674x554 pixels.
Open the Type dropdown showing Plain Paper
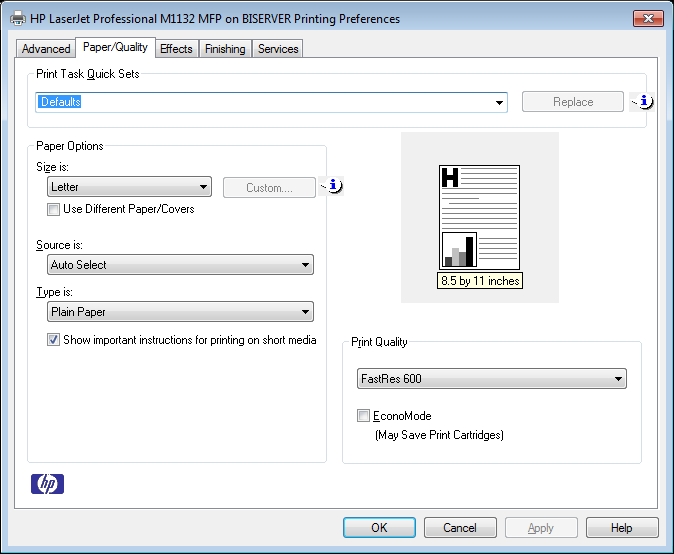point(180,312)
